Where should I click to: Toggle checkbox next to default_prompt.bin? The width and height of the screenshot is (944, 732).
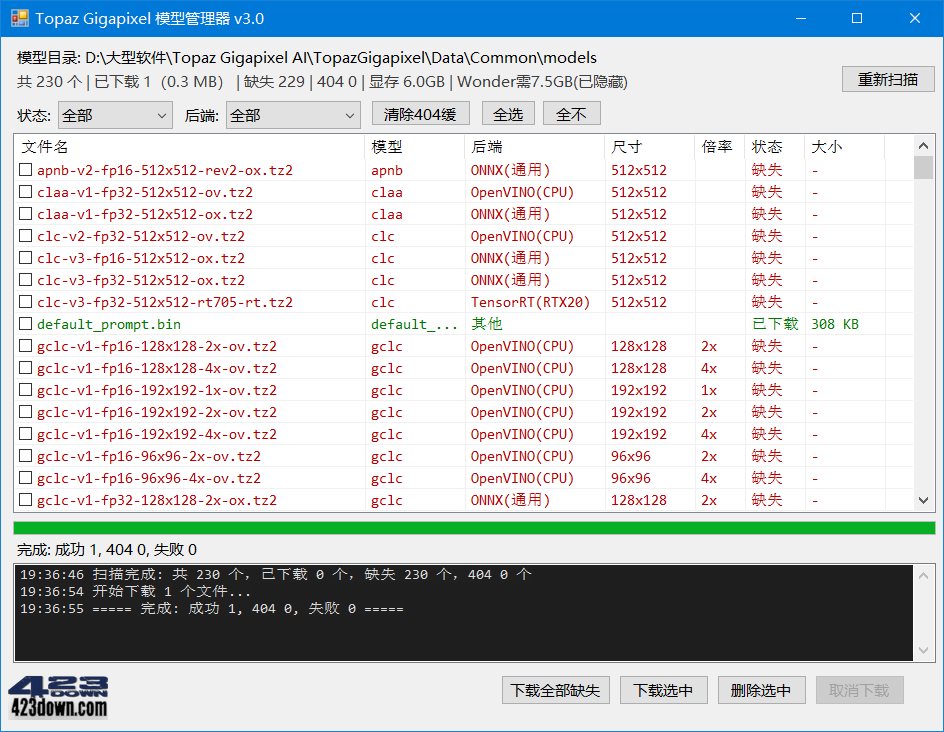tap(25, 324)
